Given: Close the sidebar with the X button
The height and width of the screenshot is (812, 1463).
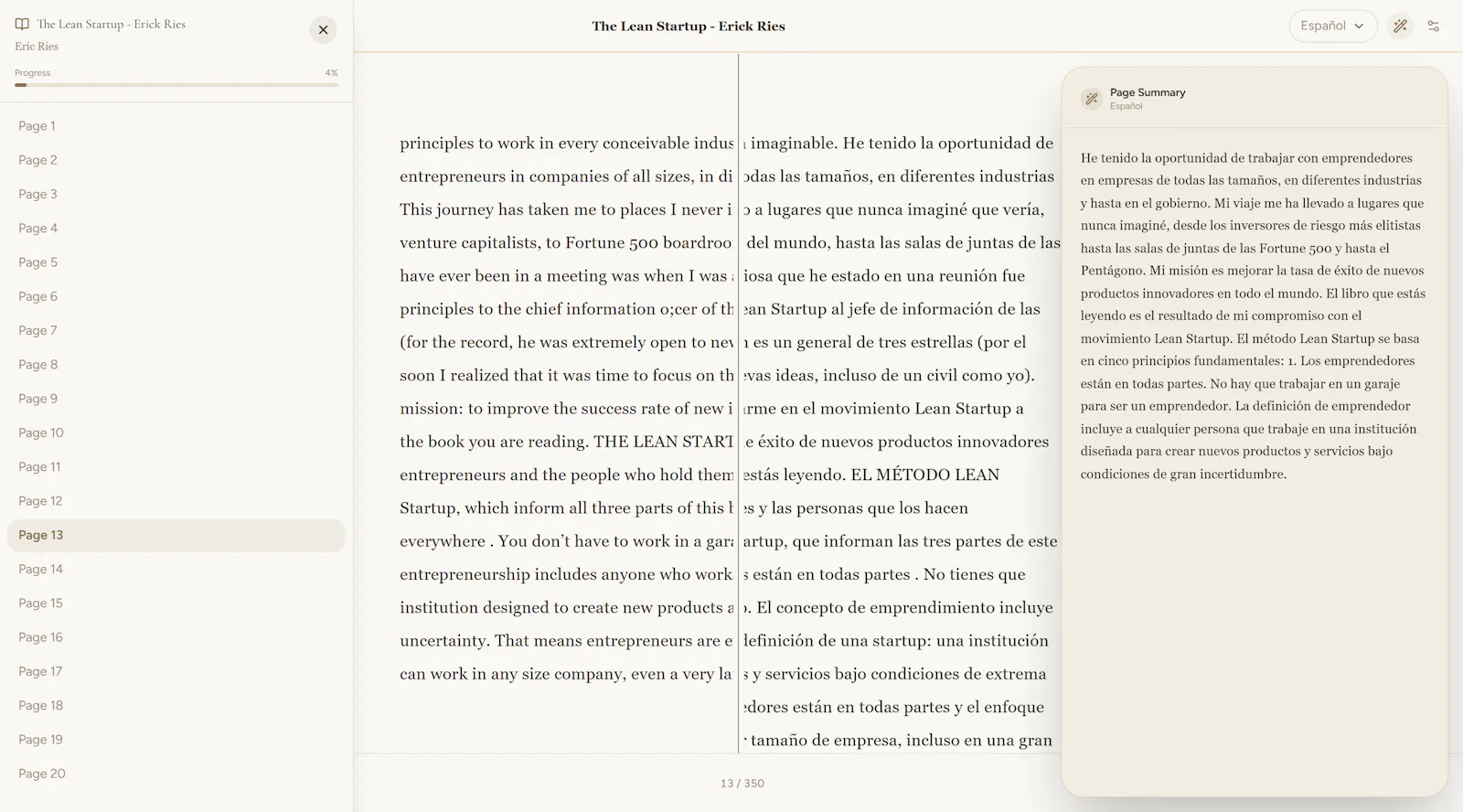Looking at the screenshot, I should (x=323, y=30).
